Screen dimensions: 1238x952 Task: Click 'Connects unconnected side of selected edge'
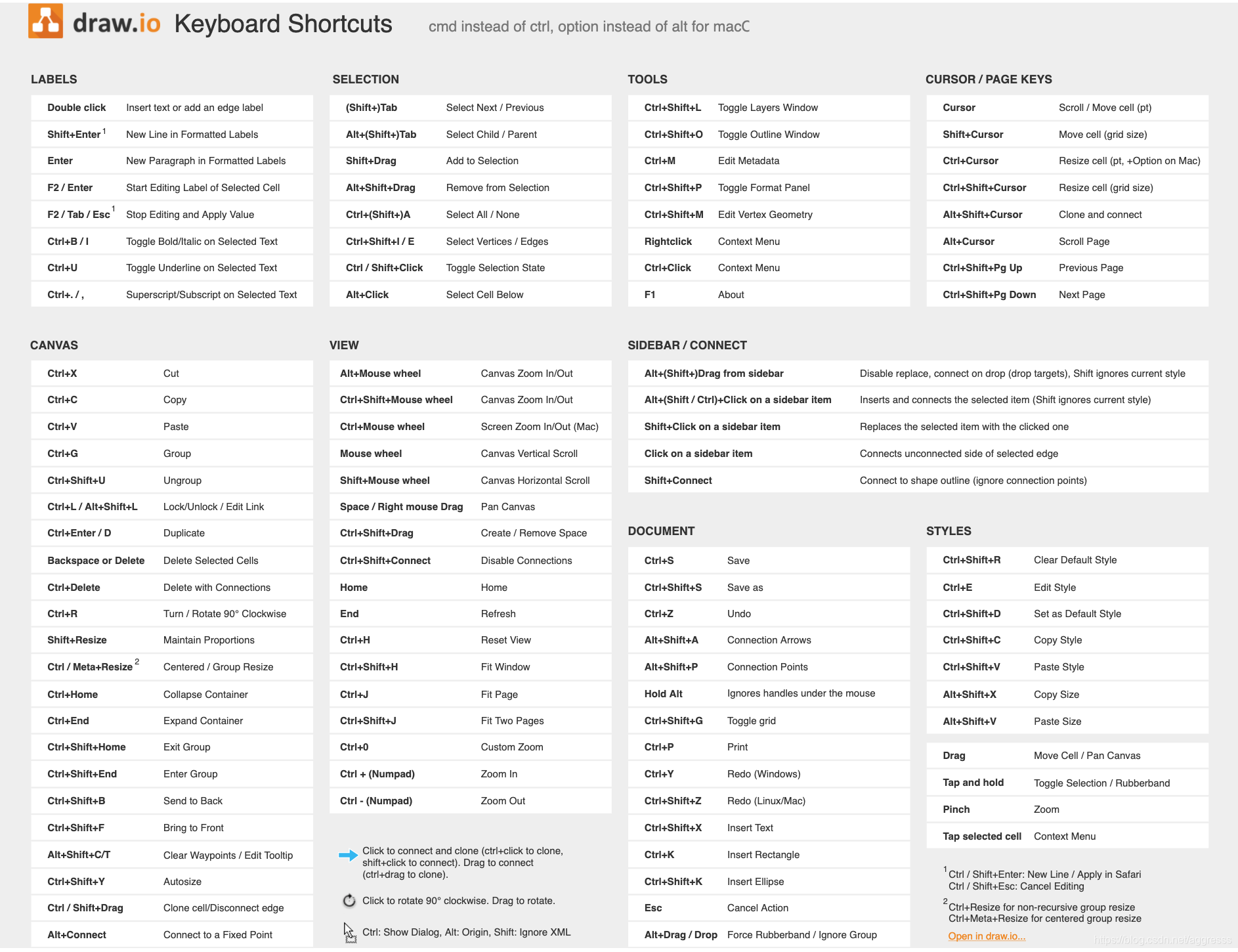tap(959, 454)
